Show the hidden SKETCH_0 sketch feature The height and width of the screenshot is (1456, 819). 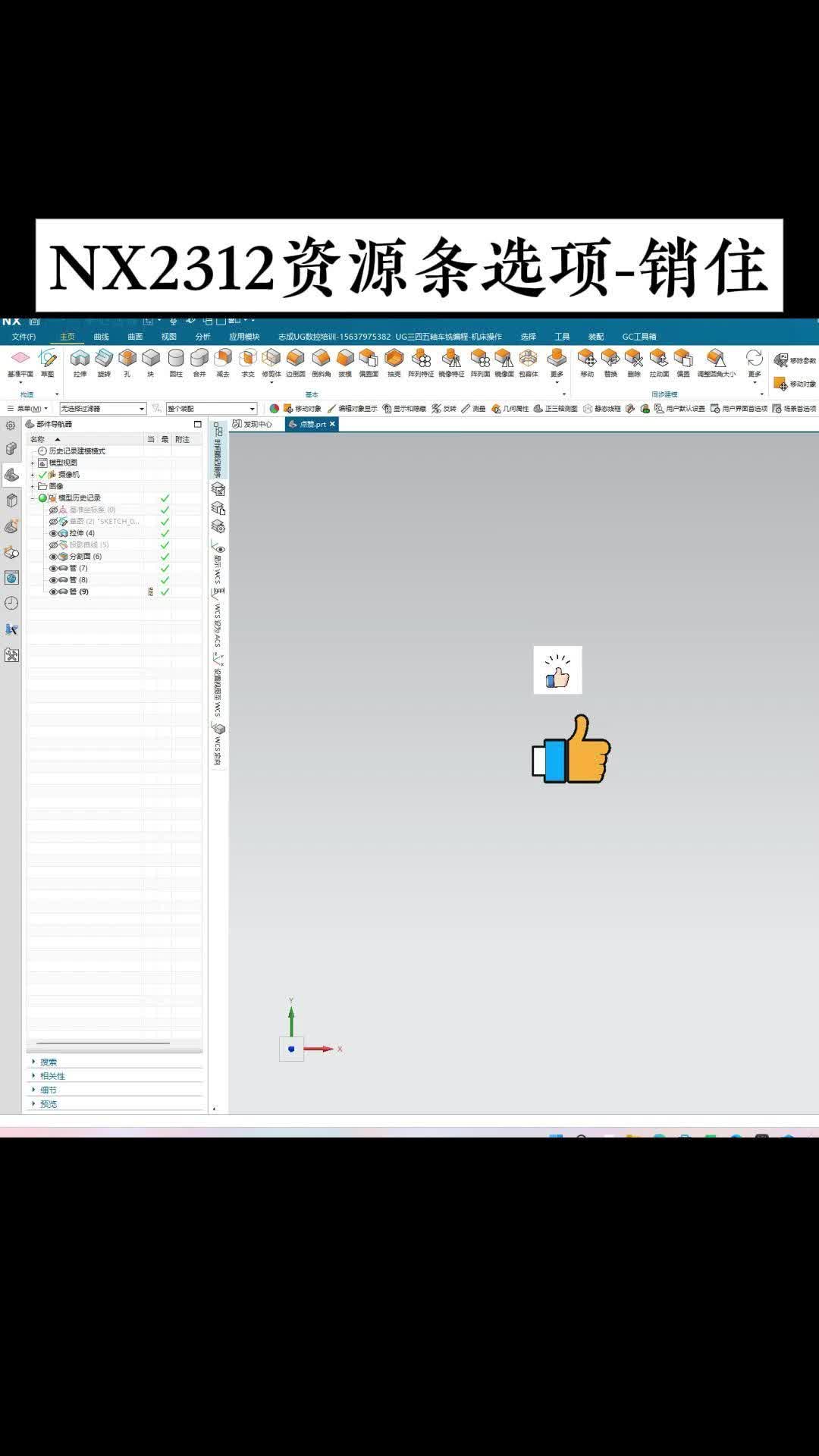[x=53, y=522]
